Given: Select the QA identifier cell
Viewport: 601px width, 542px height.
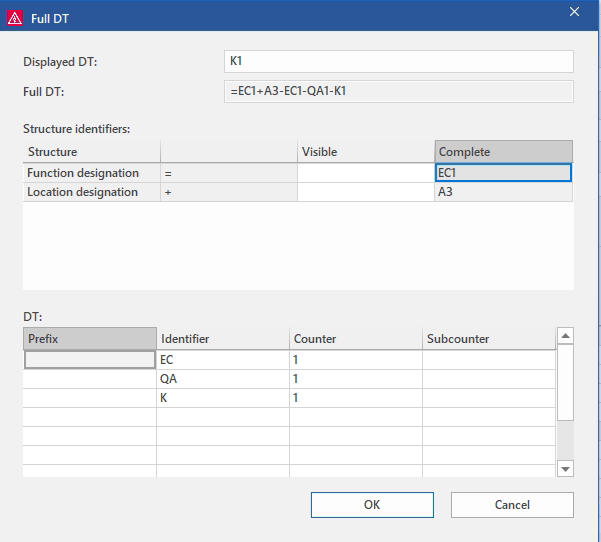Looking at the screenshot, I should (222, 379).
